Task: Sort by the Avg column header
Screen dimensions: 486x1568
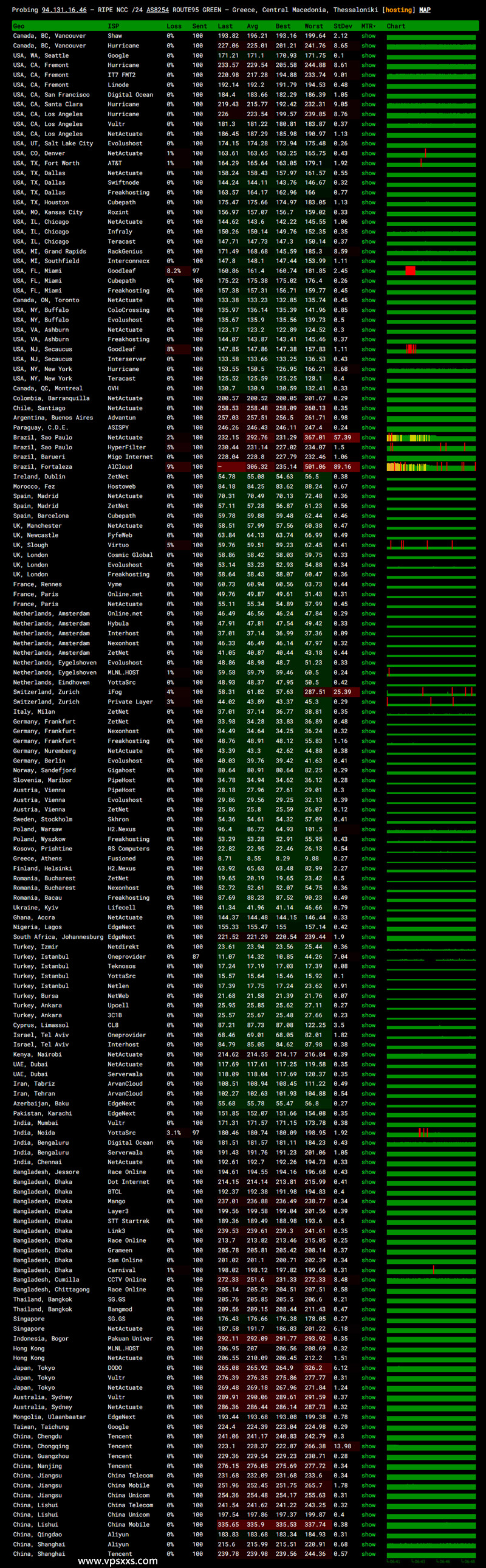Action: (253, 26)
